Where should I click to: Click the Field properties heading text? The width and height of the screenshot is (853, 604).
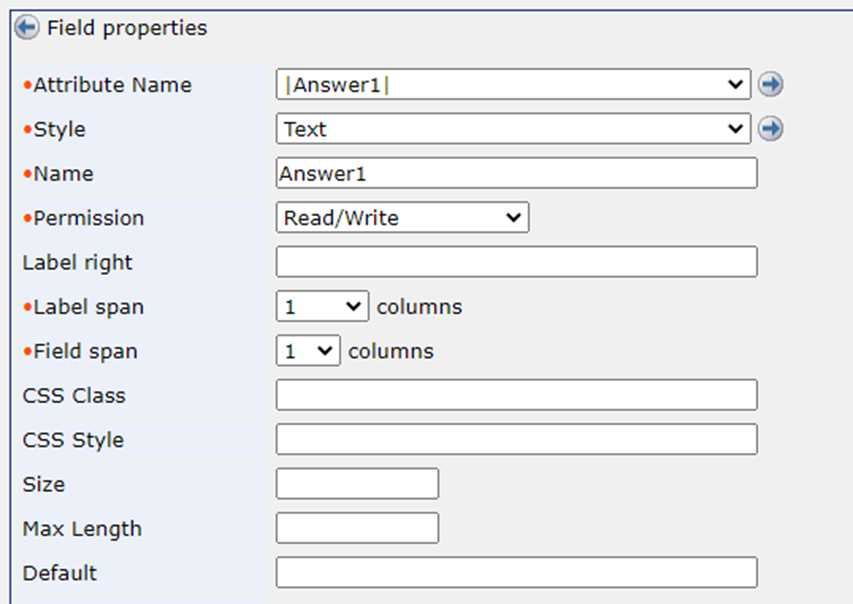point(127,28)
